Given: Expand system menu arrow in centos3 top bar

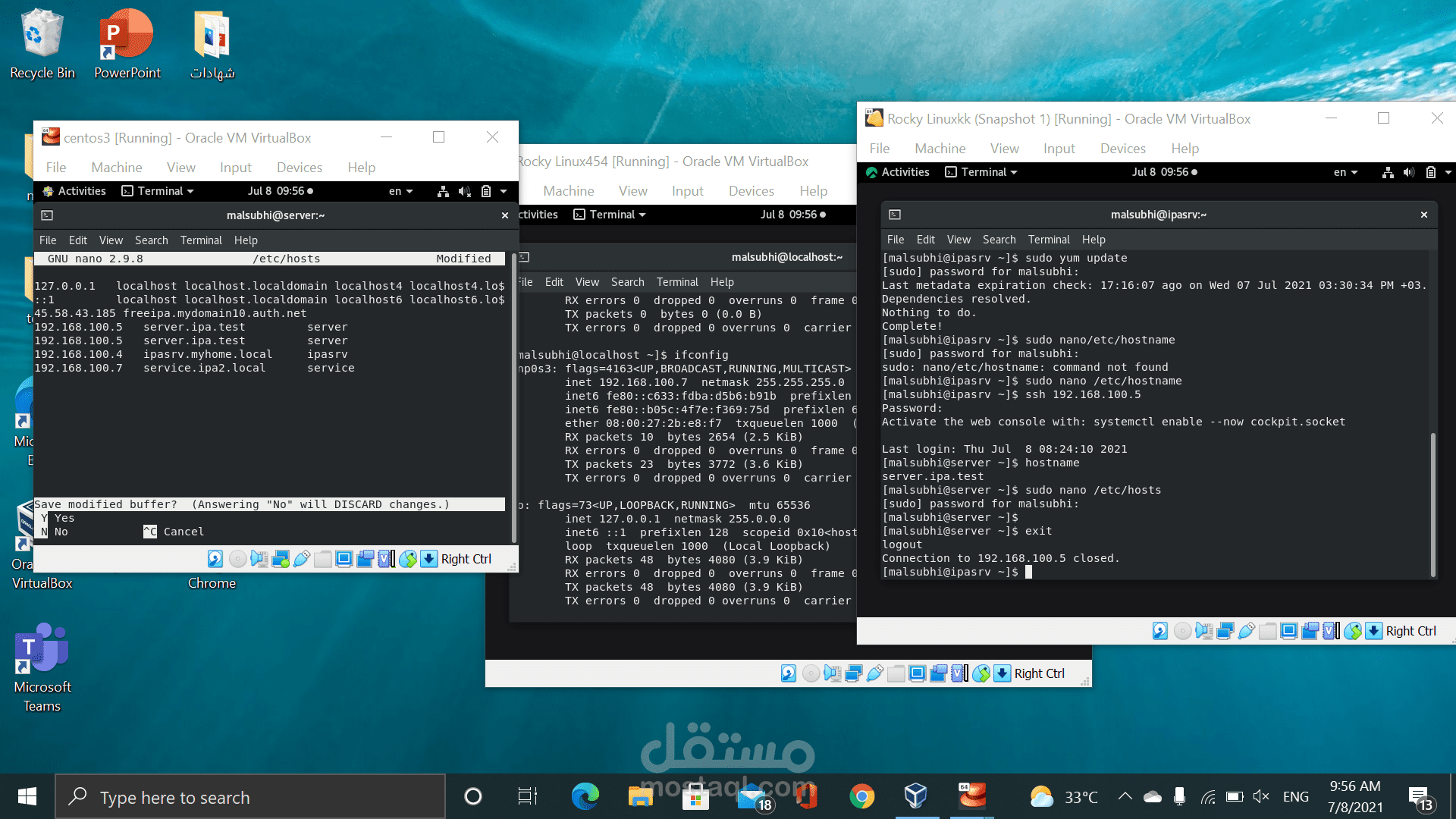Looking at the screenshot, I should click(x=504, y=191).
